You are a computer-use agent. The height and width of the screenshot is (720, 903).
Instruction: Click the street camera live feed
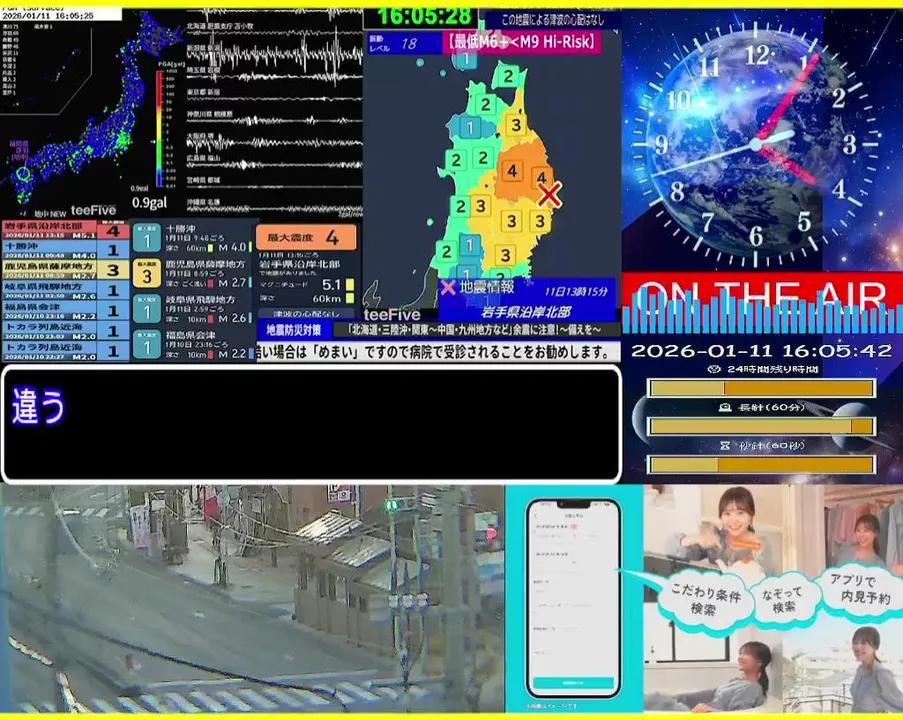point(252,599)
